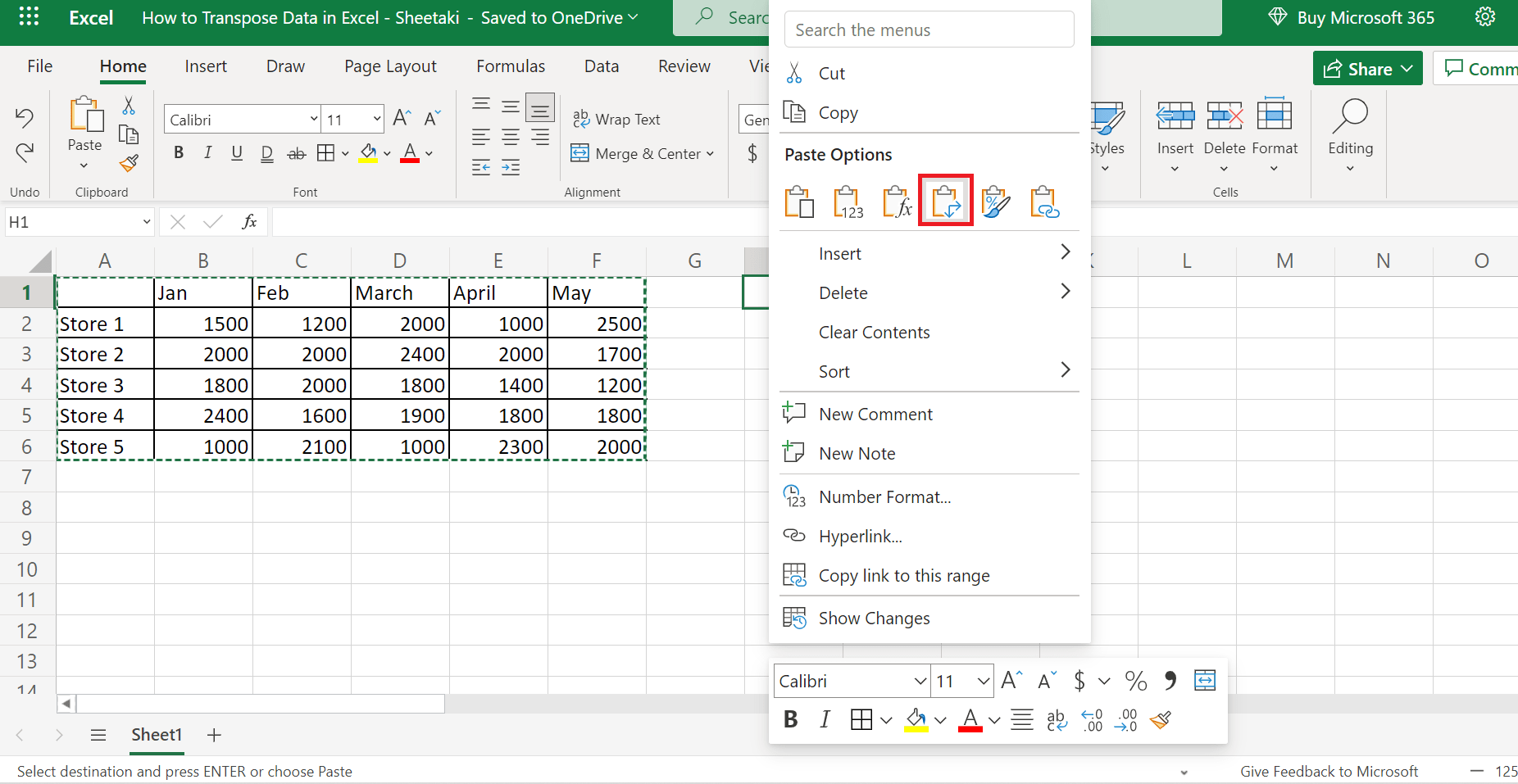This screenshot has height=784, width=1518.
Task: Select the Cut scissors icon
Action: click(128, 106)
